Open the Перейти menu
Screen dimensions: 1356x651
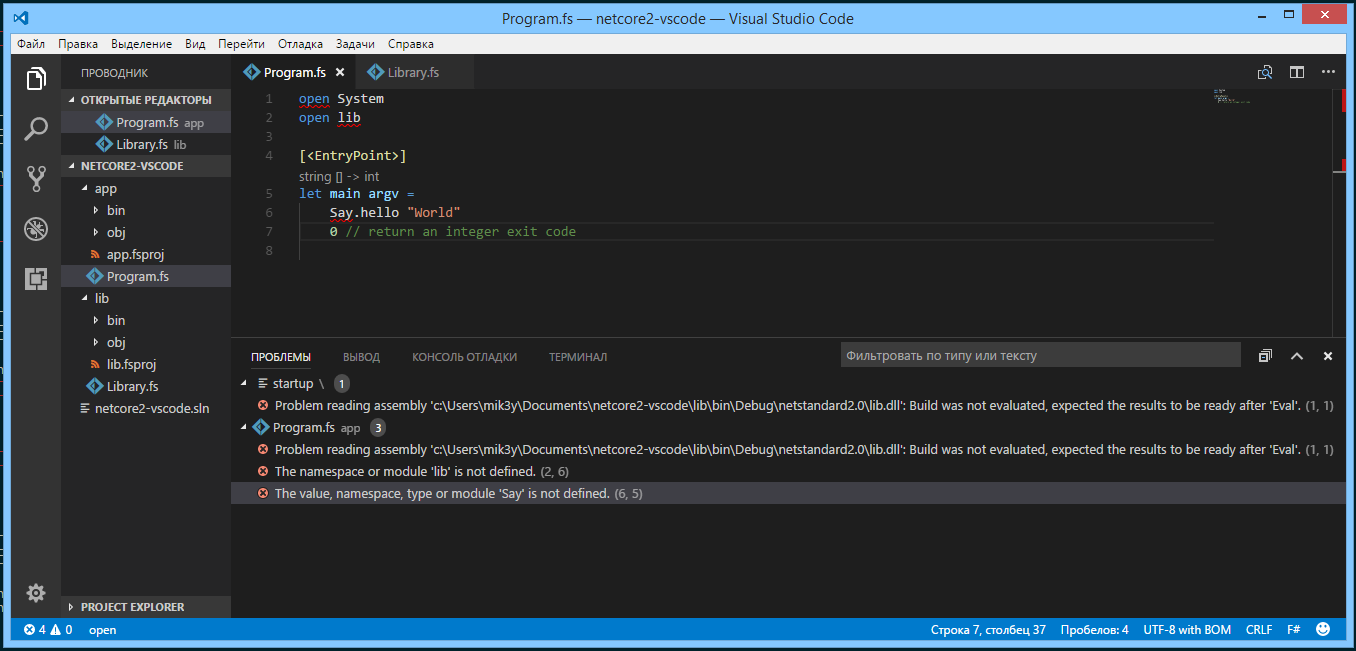coord(242,44)
